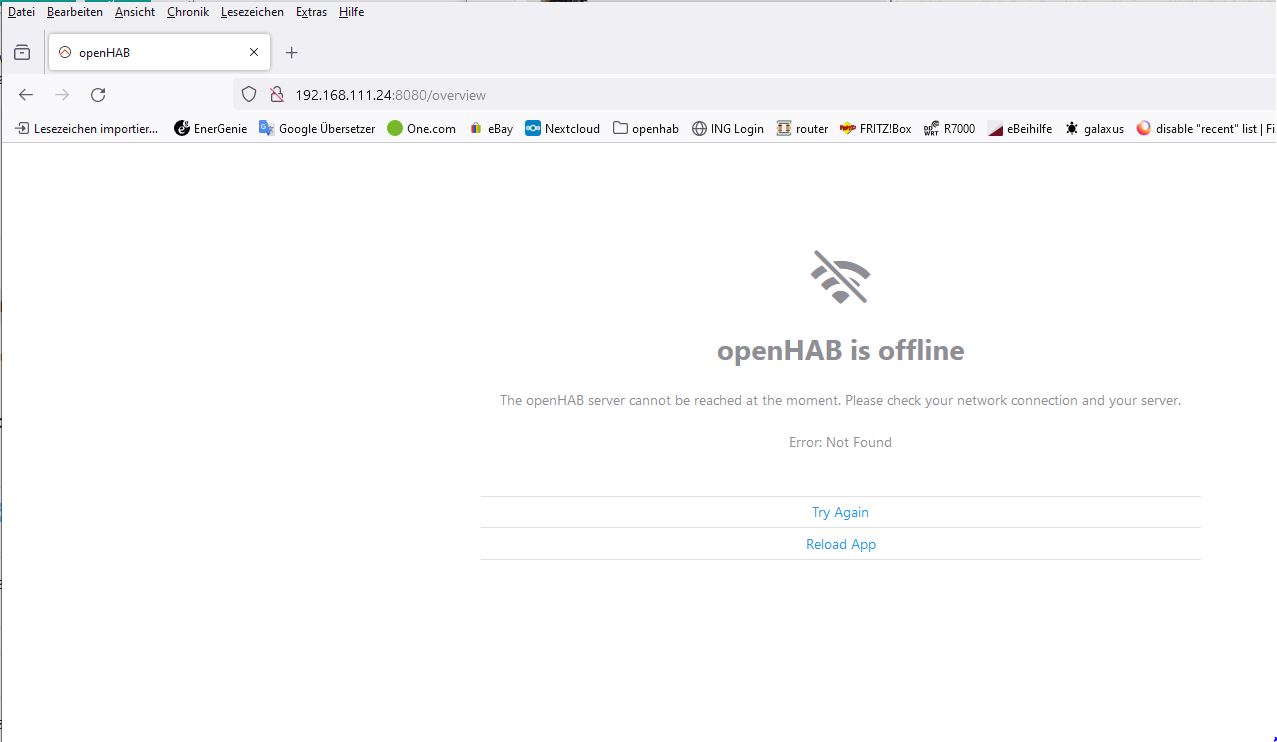The width and height of the screenshot is (1277, 742).
Task: Reload the current page
Action: click(98, 95)
